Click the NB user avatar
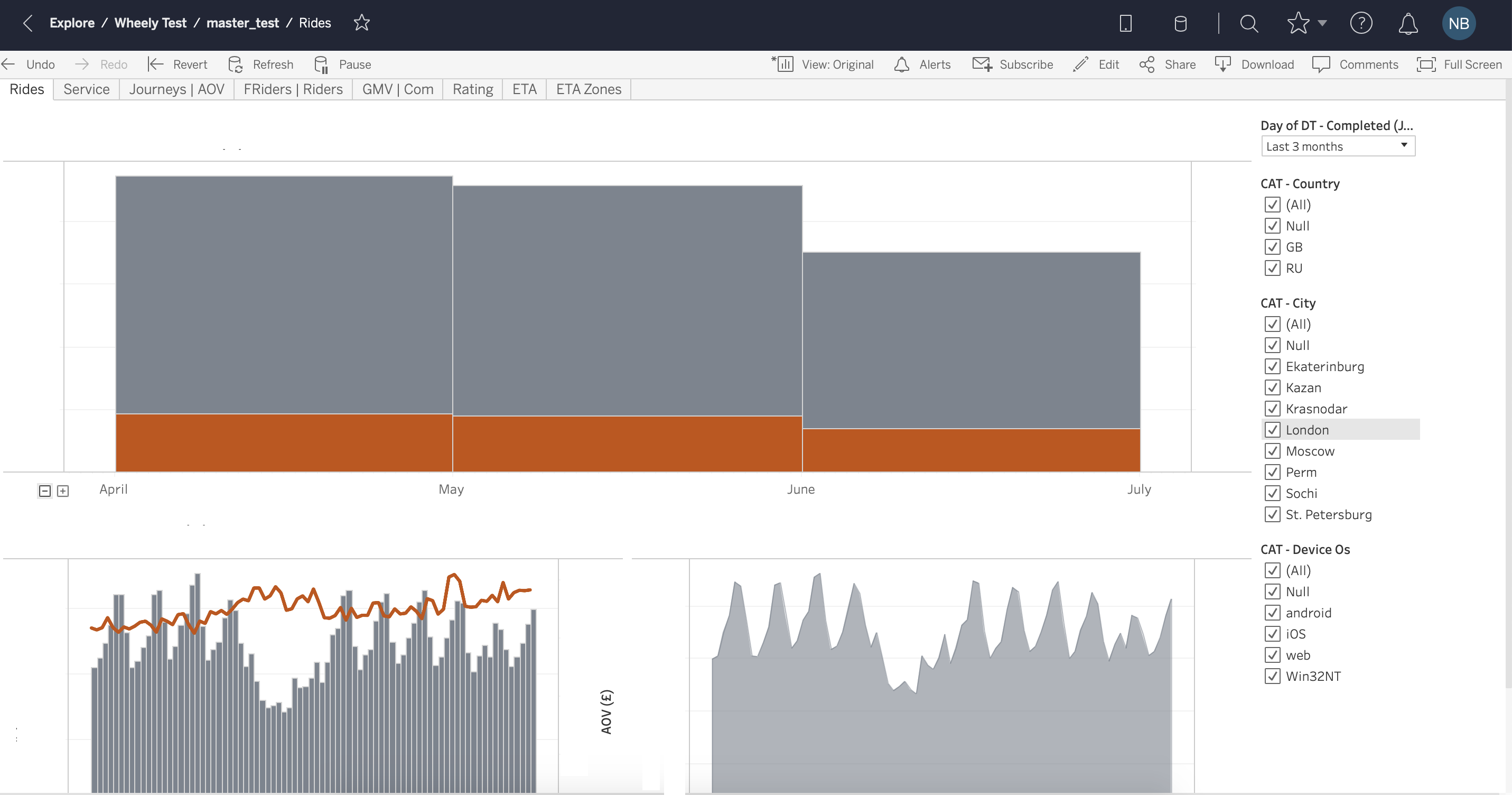This screenshot has width=1512, height=795. pyautogui.click(x=1458, y=23)
